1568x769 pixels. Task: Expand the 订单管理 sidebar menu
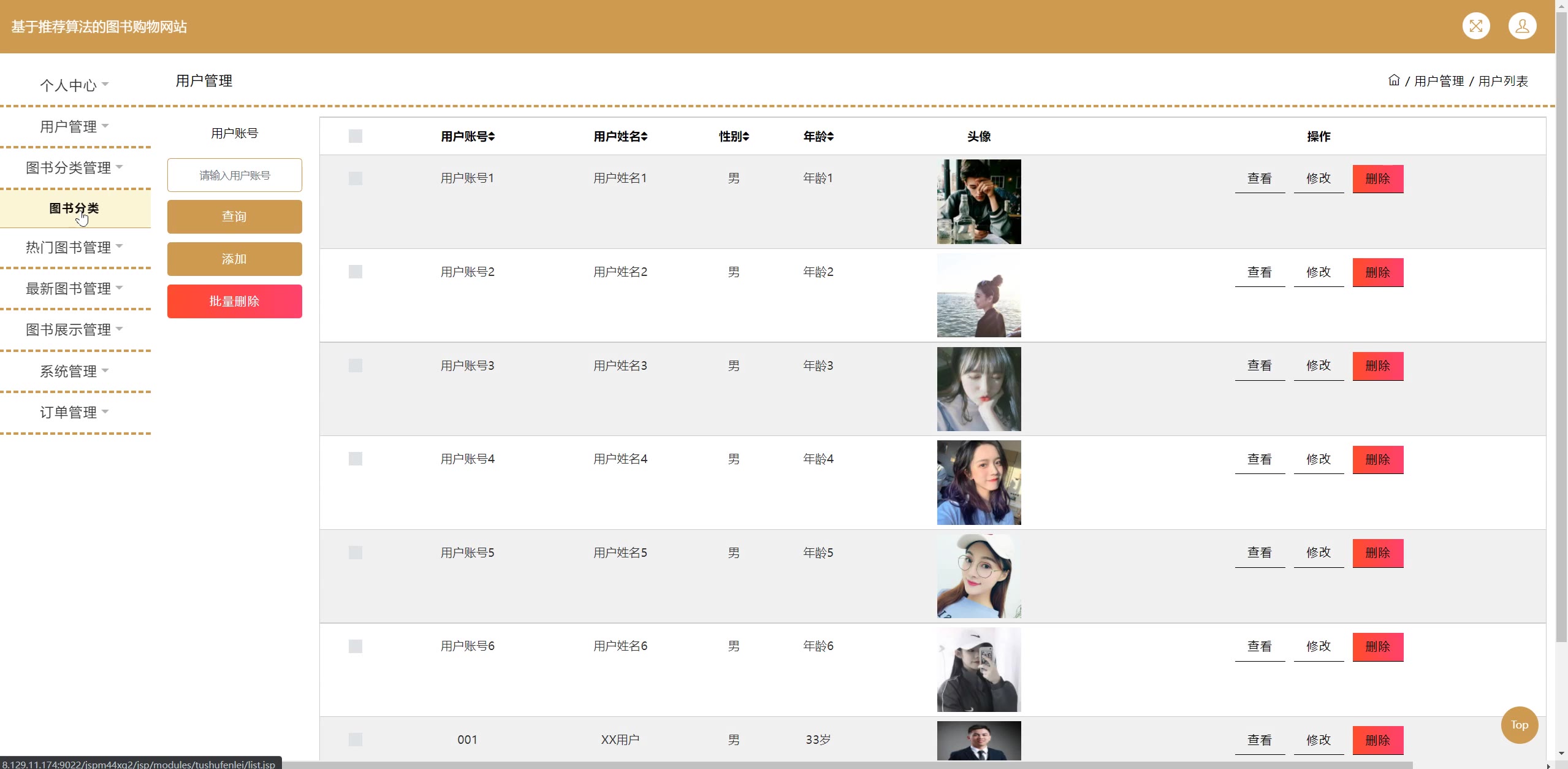tap(74, 412)
